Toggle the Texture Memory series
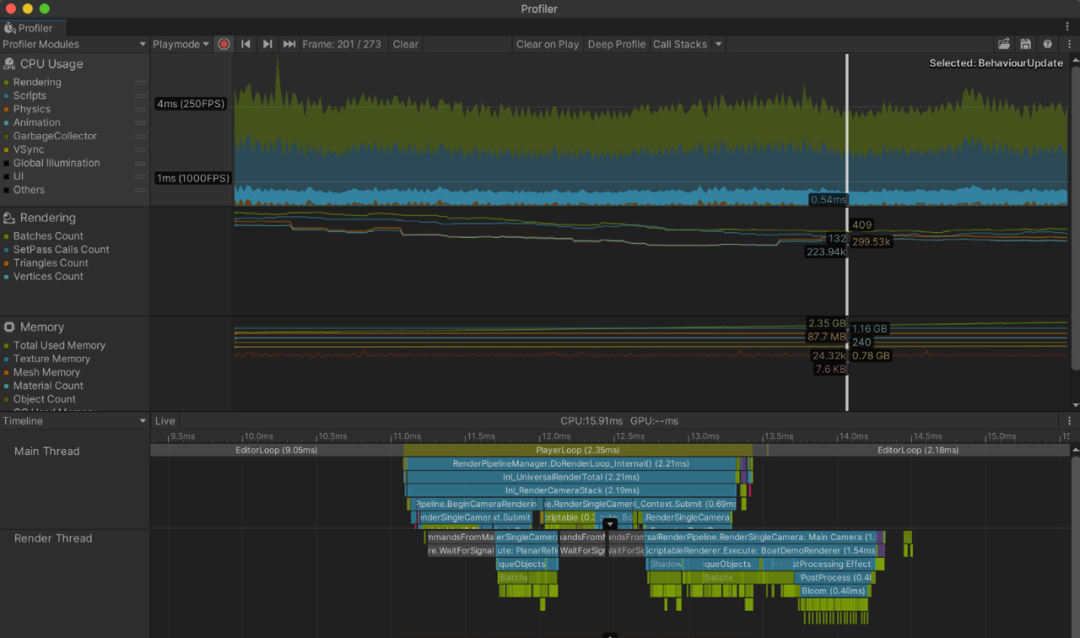Screen dimensions: 1080x638 coord(6,359)
